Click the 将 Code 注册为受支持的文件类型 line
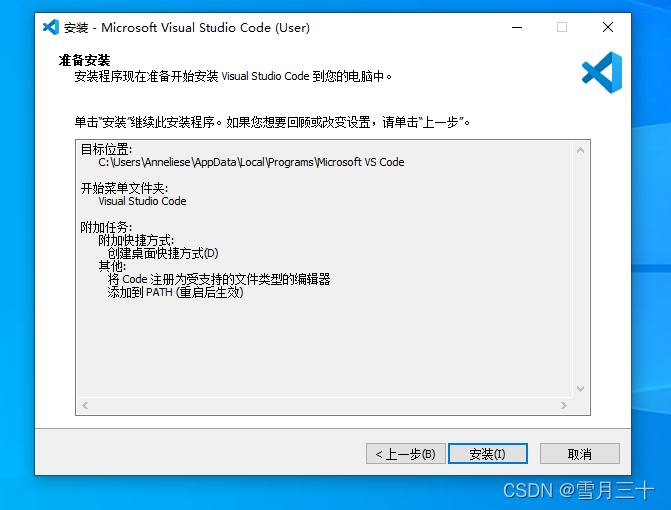The height and width of the screenshot is (510, 671). [219, 279]
